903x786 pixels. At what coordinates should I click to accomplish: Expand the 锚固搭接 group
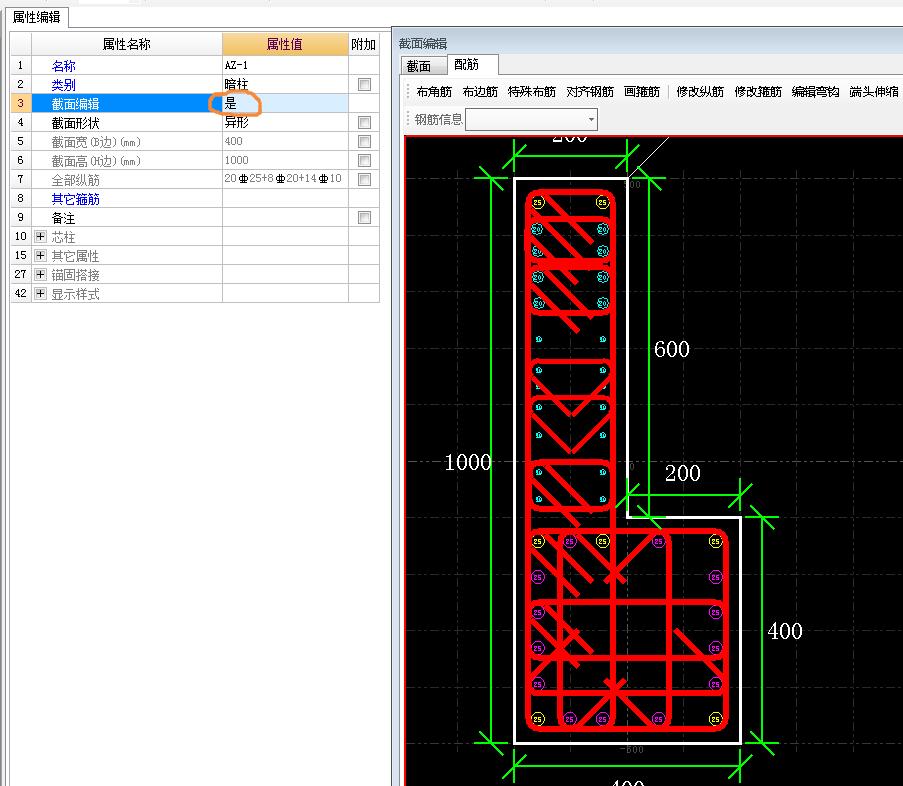coord(40,275)
